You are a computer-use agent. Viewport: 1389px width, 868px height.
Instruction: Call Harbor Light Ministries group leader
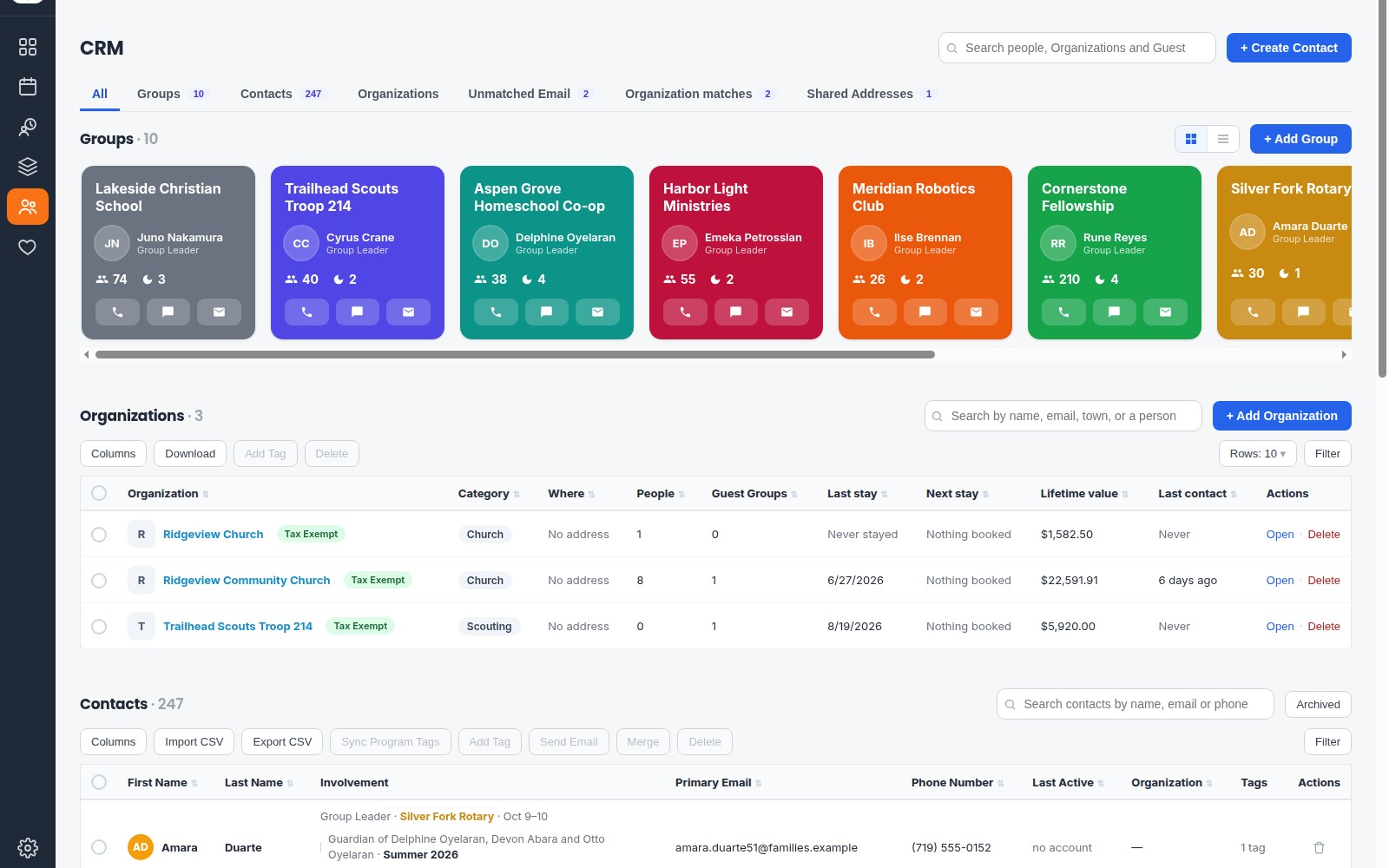click(x=685, y=312)
